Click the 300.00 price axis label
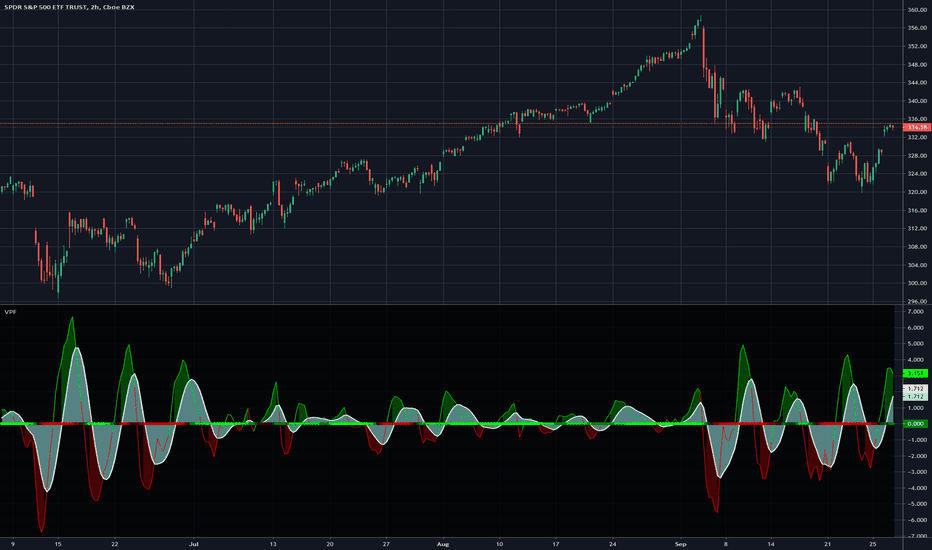The image size is (932, 550). point(917,283)
